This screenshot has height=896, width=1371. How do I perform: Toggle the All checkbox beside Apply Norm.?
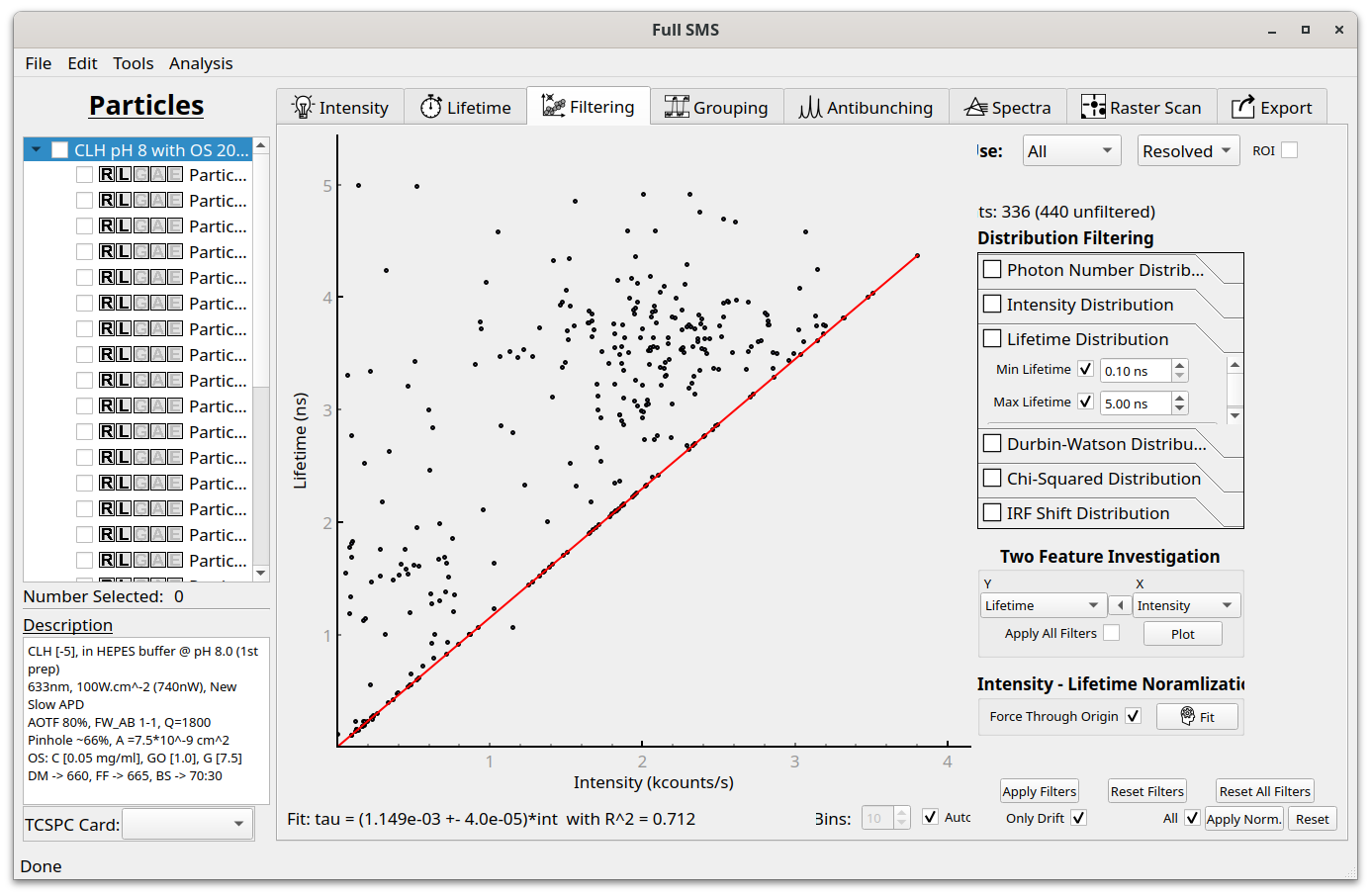pos(1192,818)
